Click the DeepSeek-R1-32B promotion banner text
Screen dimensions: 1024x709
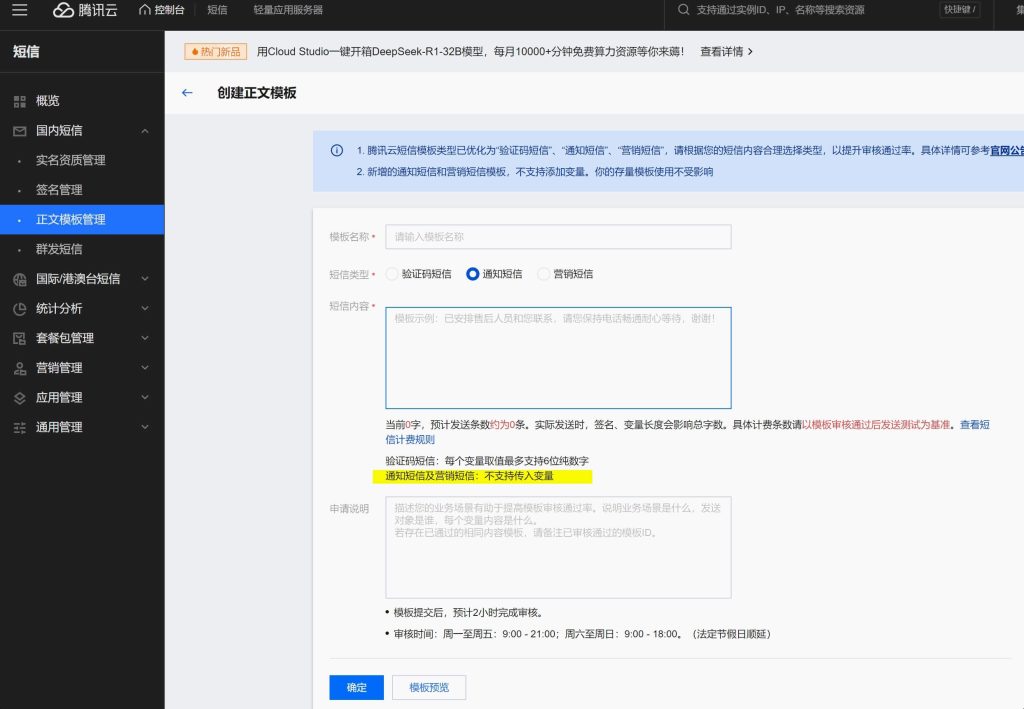470,52
